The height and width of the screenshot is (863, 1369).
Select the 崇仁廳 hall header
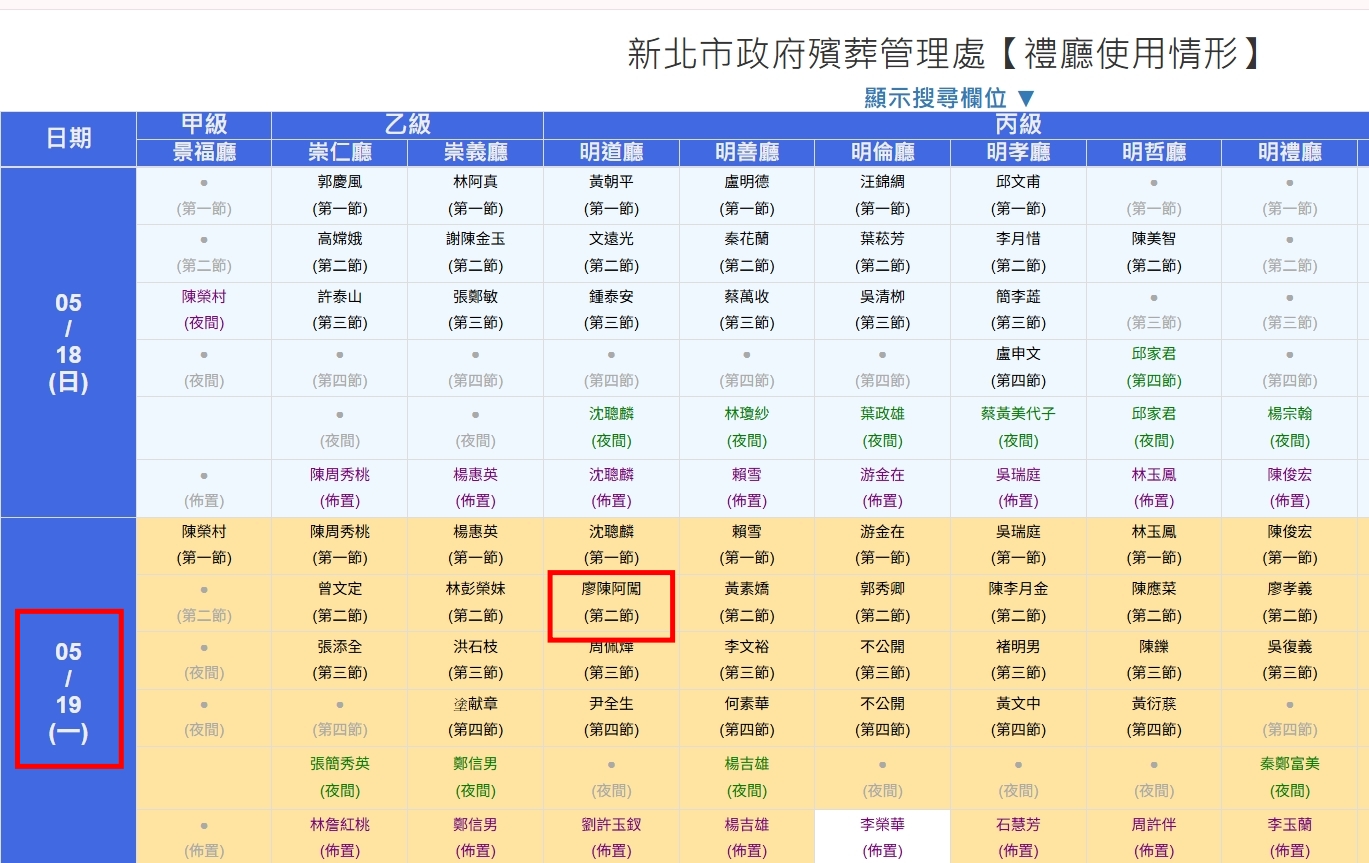pos(340,152)
